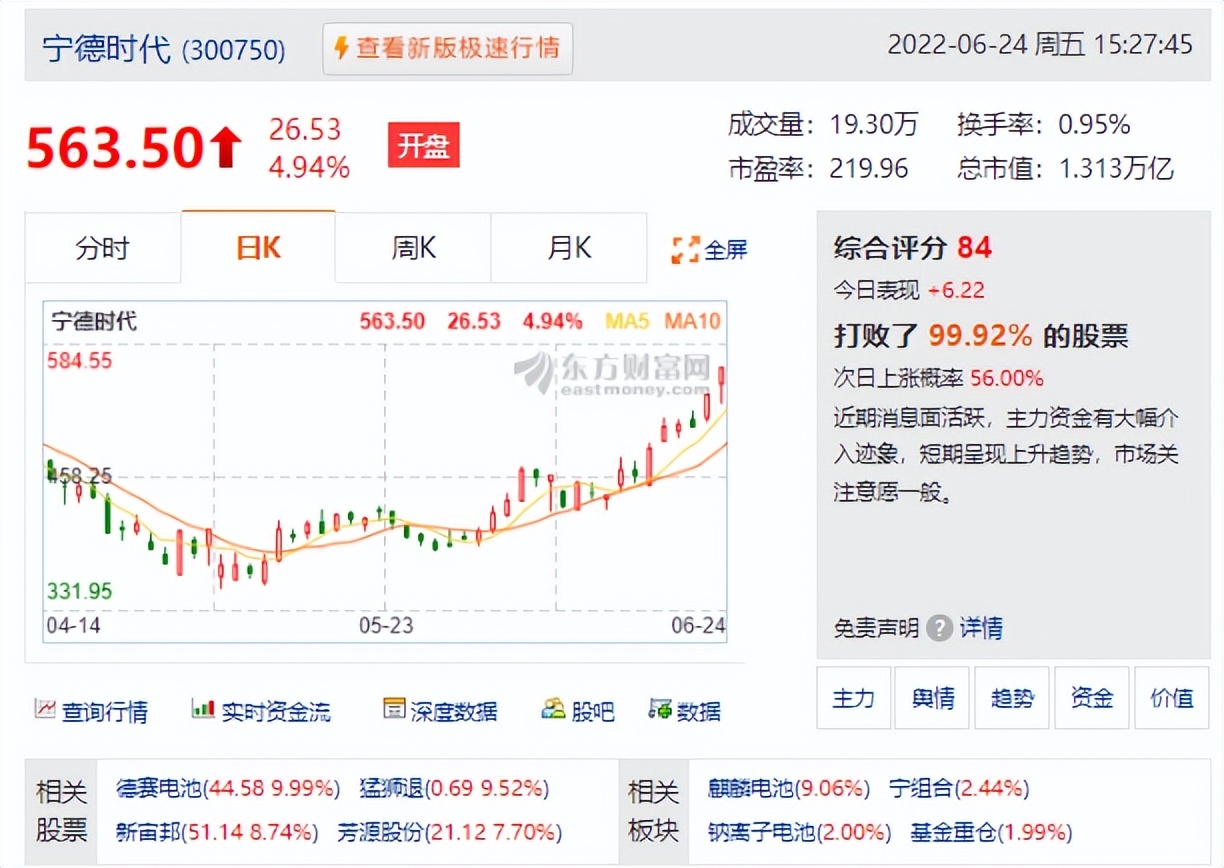
Task: Select the 舆情 sentiment button
Action: 932,698
